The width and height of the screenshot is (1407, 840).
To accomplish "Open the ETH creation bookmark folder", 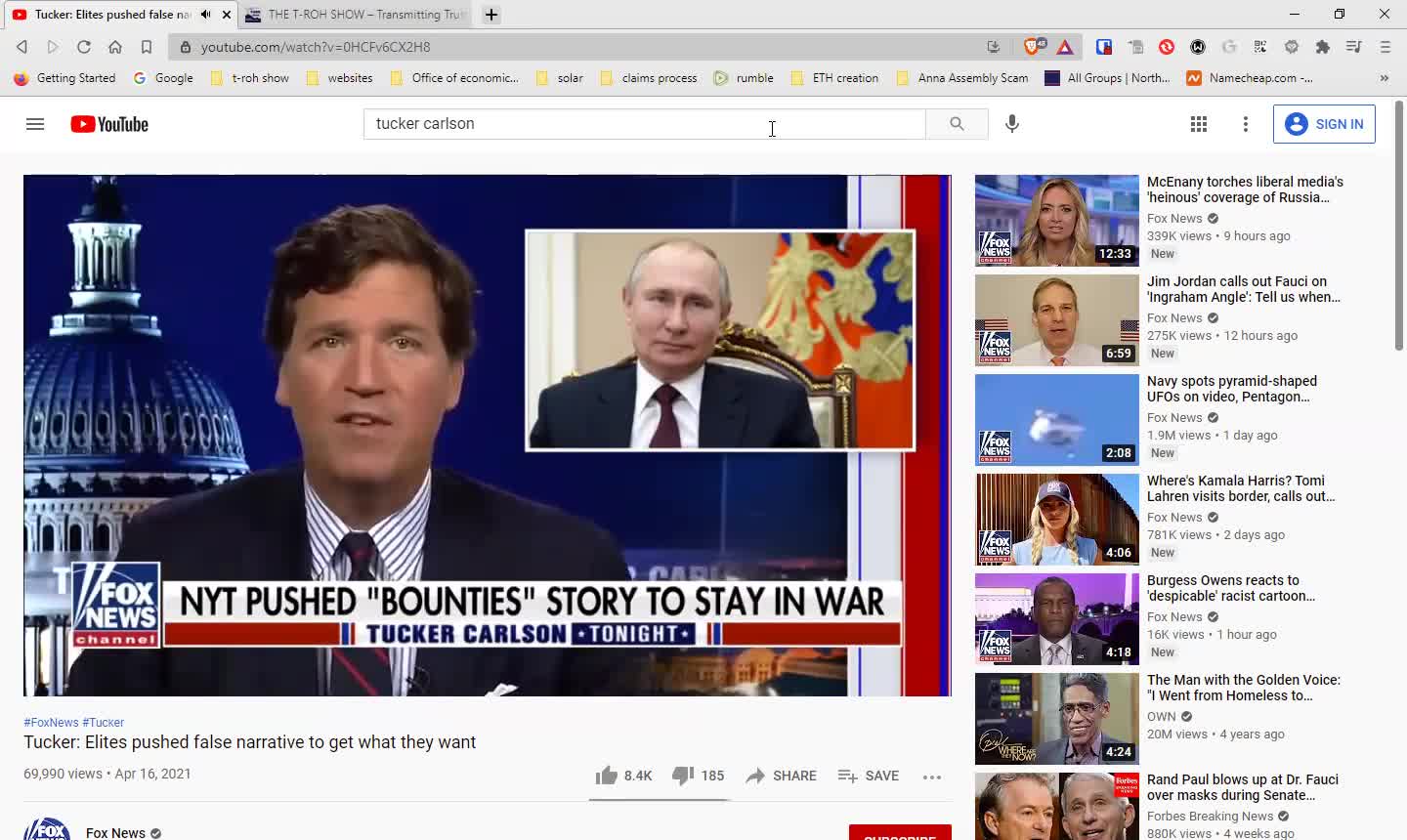I will [834, 78].
